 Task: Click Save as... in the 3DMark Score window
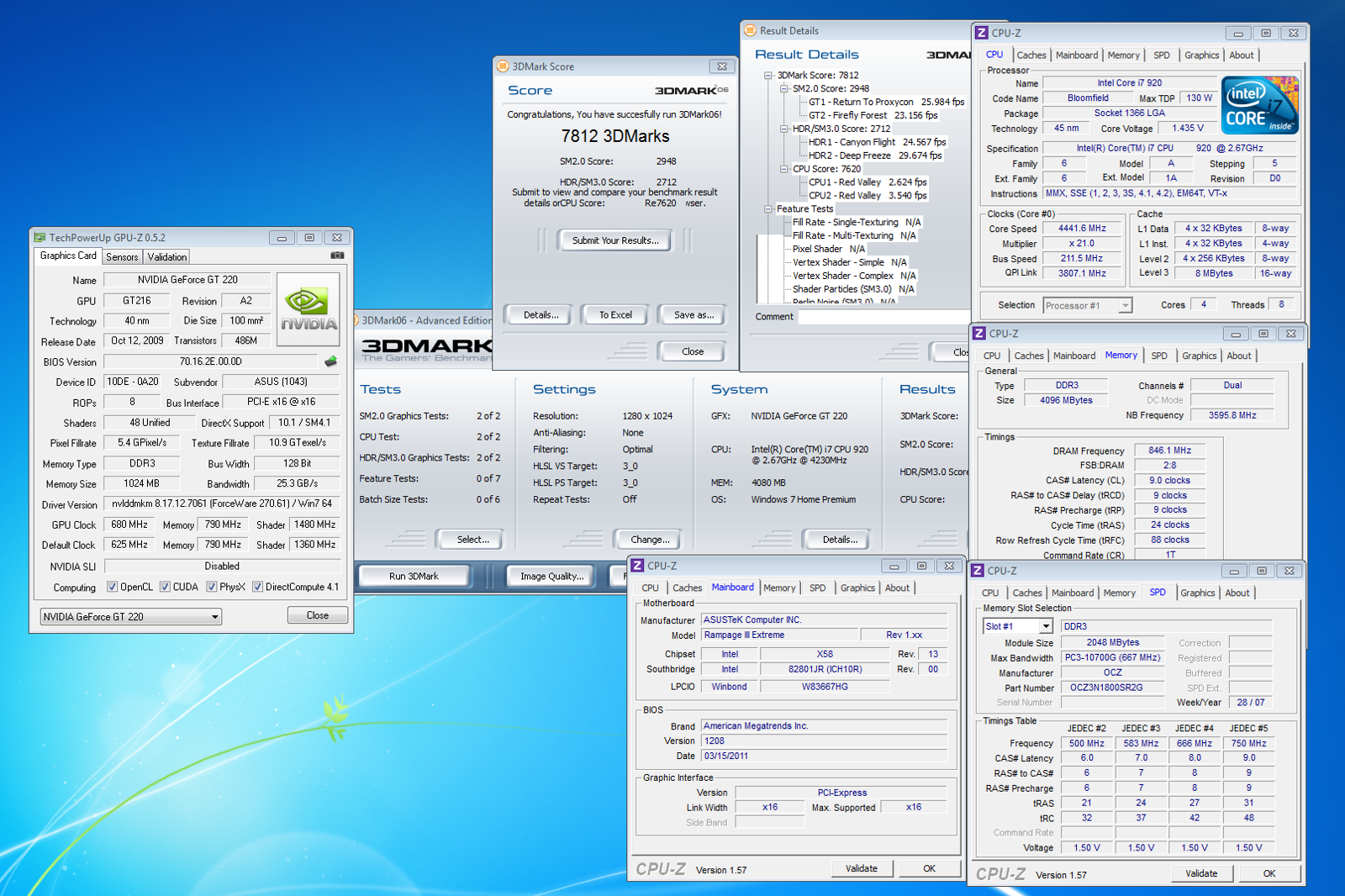pyautogui.click(x=694, y=315)
